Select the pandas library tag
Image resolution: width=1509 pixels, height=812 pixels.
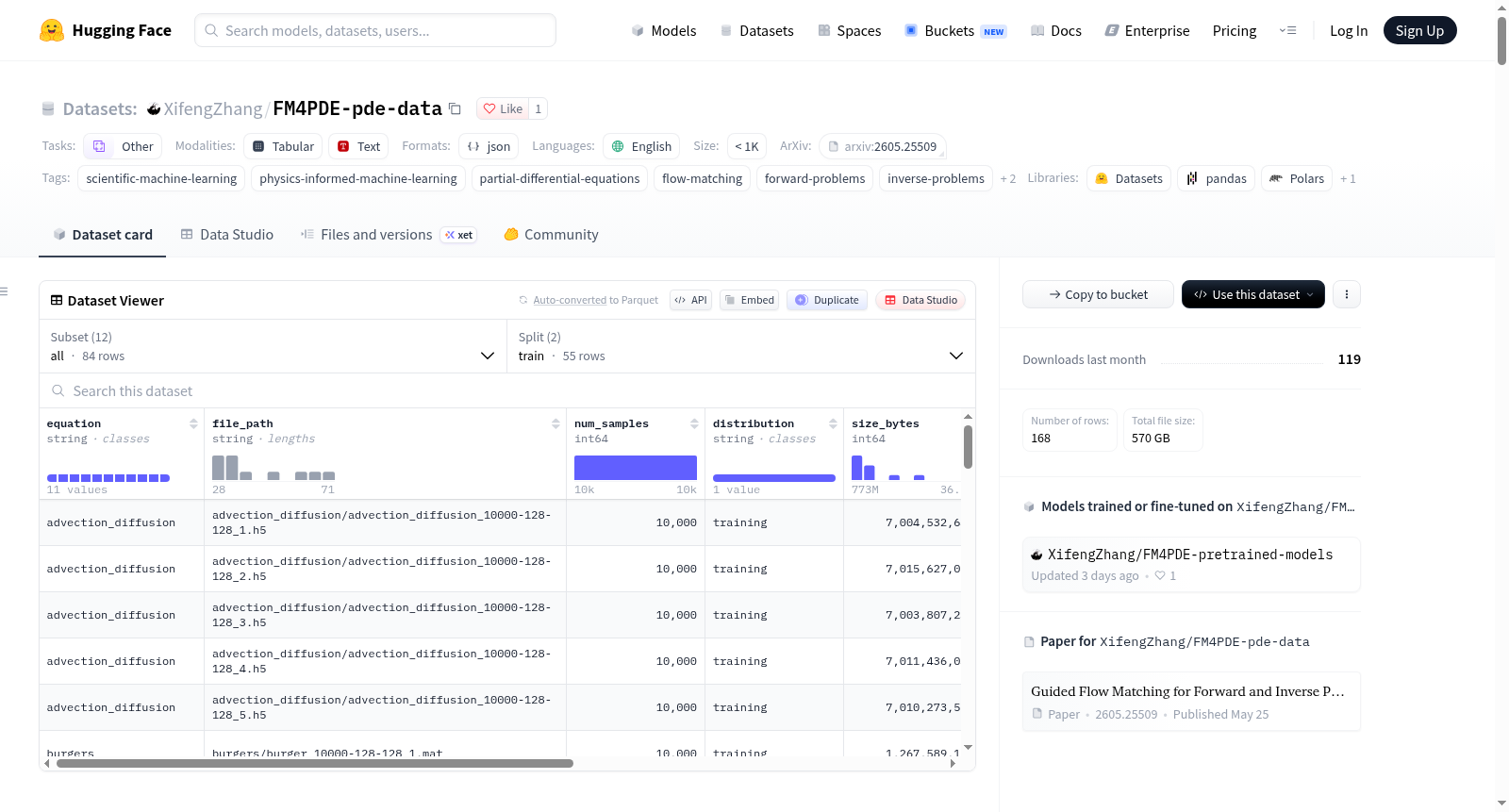coord(1216,178)
